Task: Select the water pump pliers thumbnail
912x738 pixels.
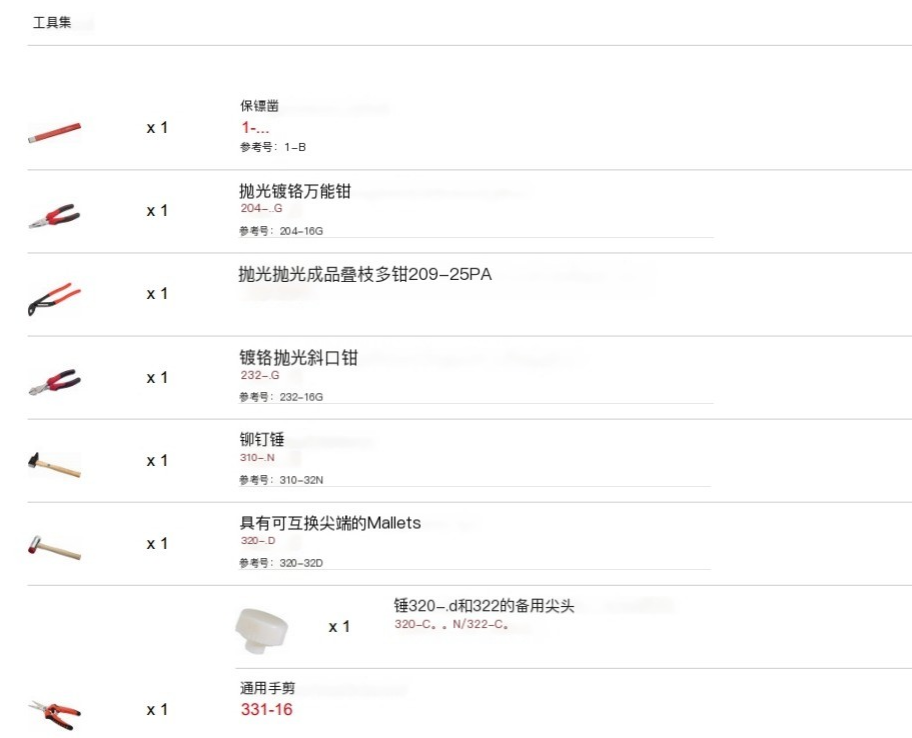Action: tap(55, 299)
